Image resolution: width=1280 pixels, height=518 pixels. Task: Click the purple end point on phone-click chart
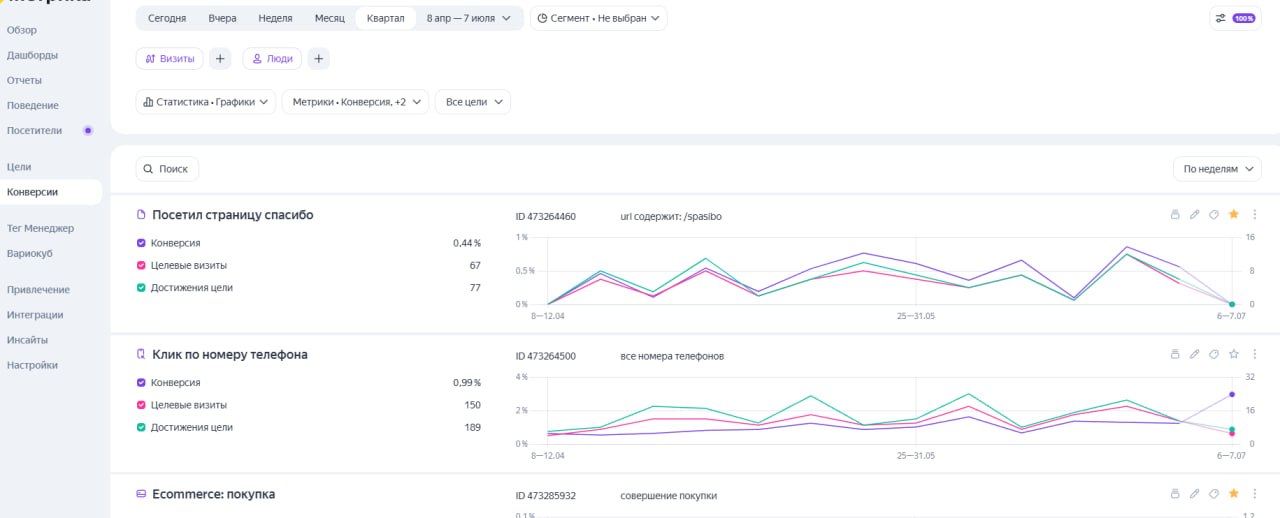[1232, 394]
